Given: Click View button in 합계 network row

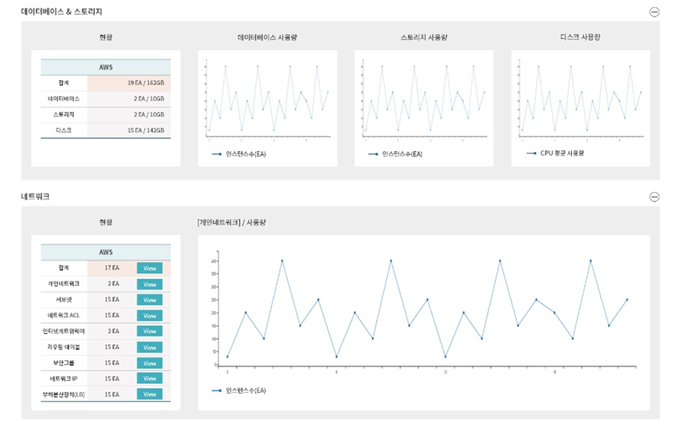Looking at the screenshot, I should [150, 268].
